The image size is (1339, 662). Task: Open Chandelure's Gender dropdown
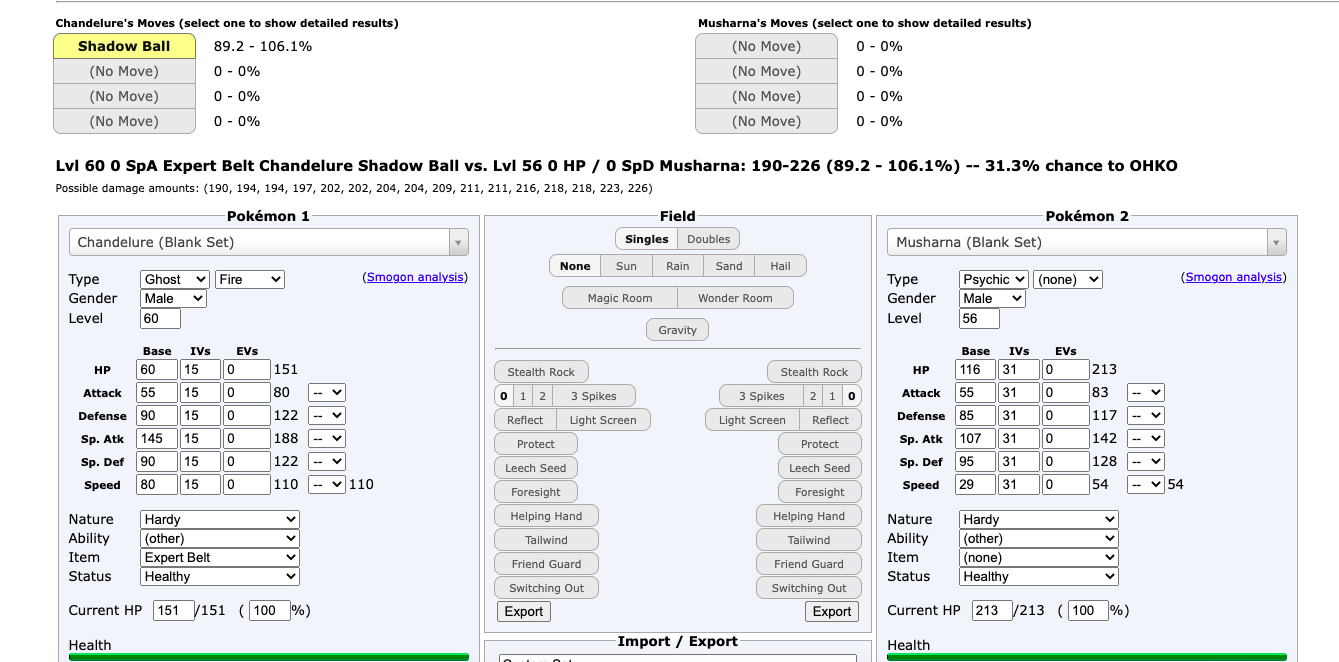(173, 299)
